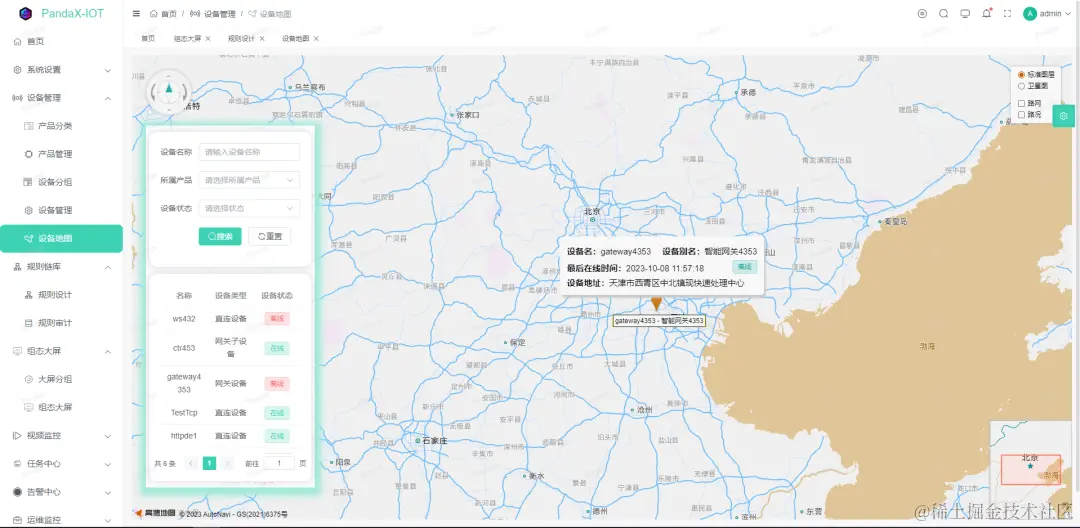This screenshot has height=528, width=1080.
Task: Click the 前往 page number input
Action: (x=279, y=464)
